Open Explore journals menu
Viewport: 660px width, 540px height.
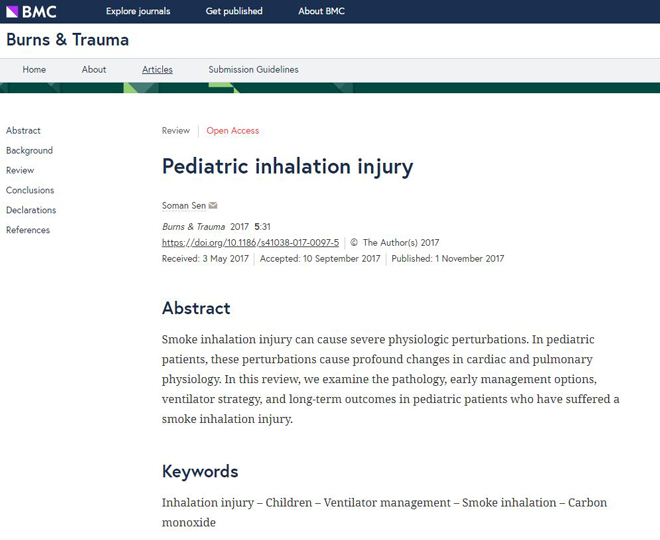coord(138,11)
